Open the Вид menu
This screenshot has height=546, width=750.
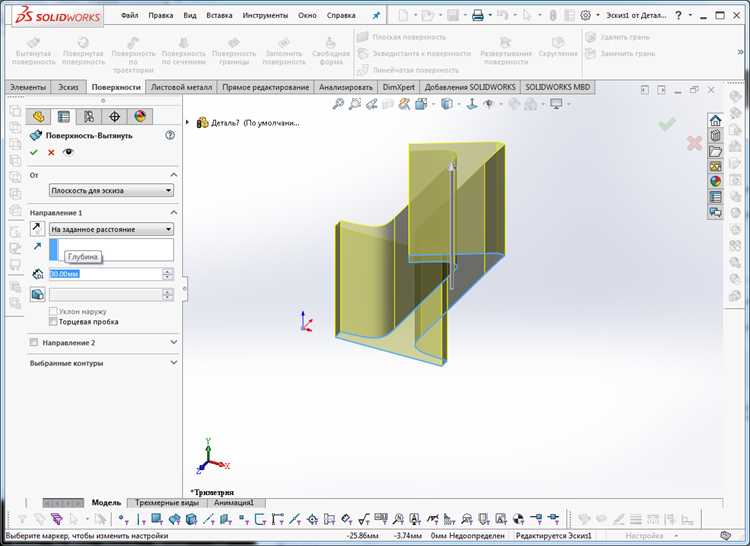coord(190,15)
